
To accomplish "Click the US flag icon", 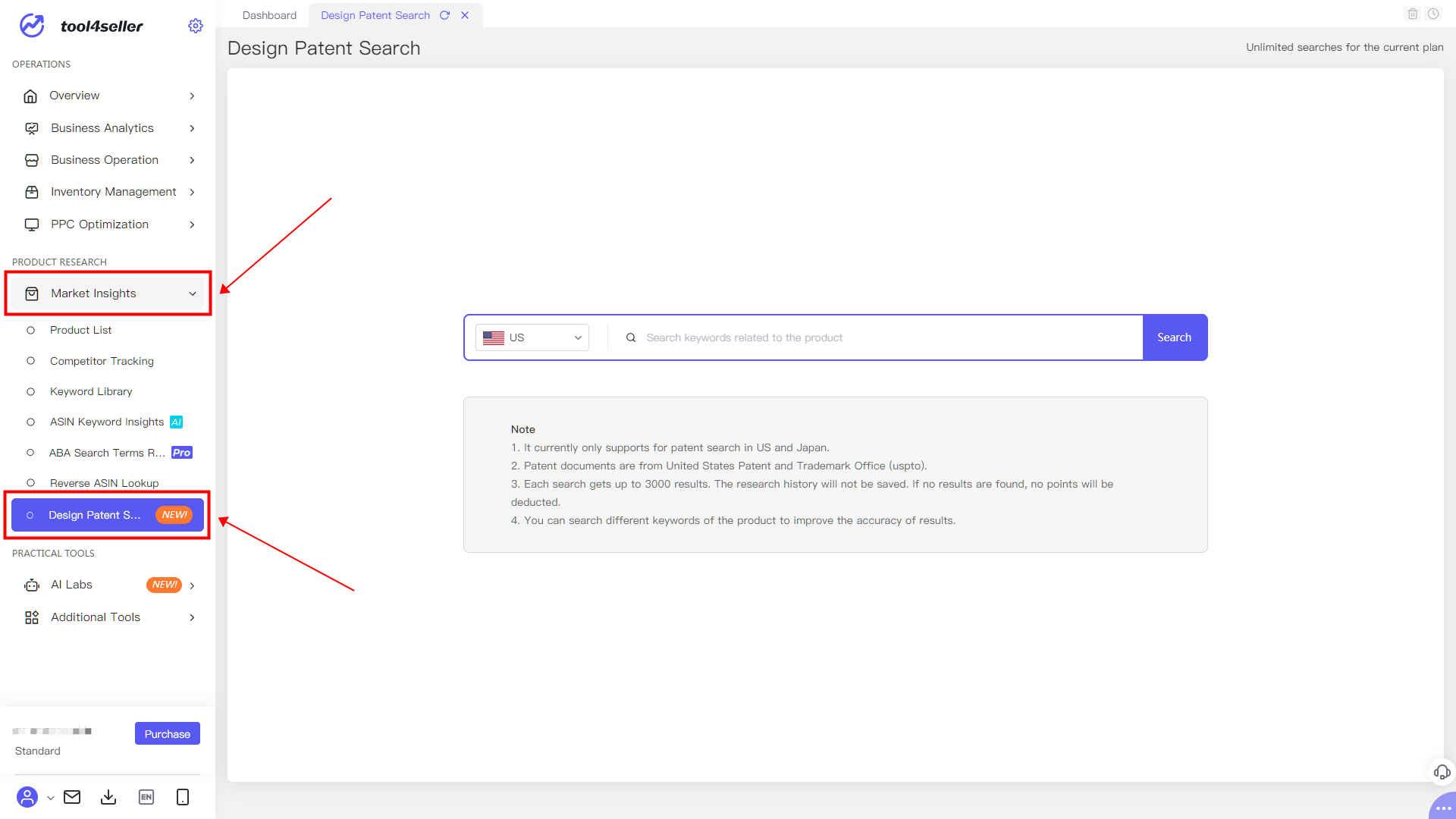I will tap(494, 337).
